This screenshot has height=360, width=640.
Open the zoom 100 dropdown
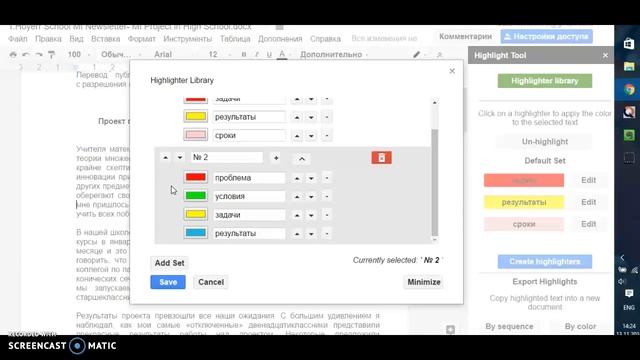click(x=79, y=54)
